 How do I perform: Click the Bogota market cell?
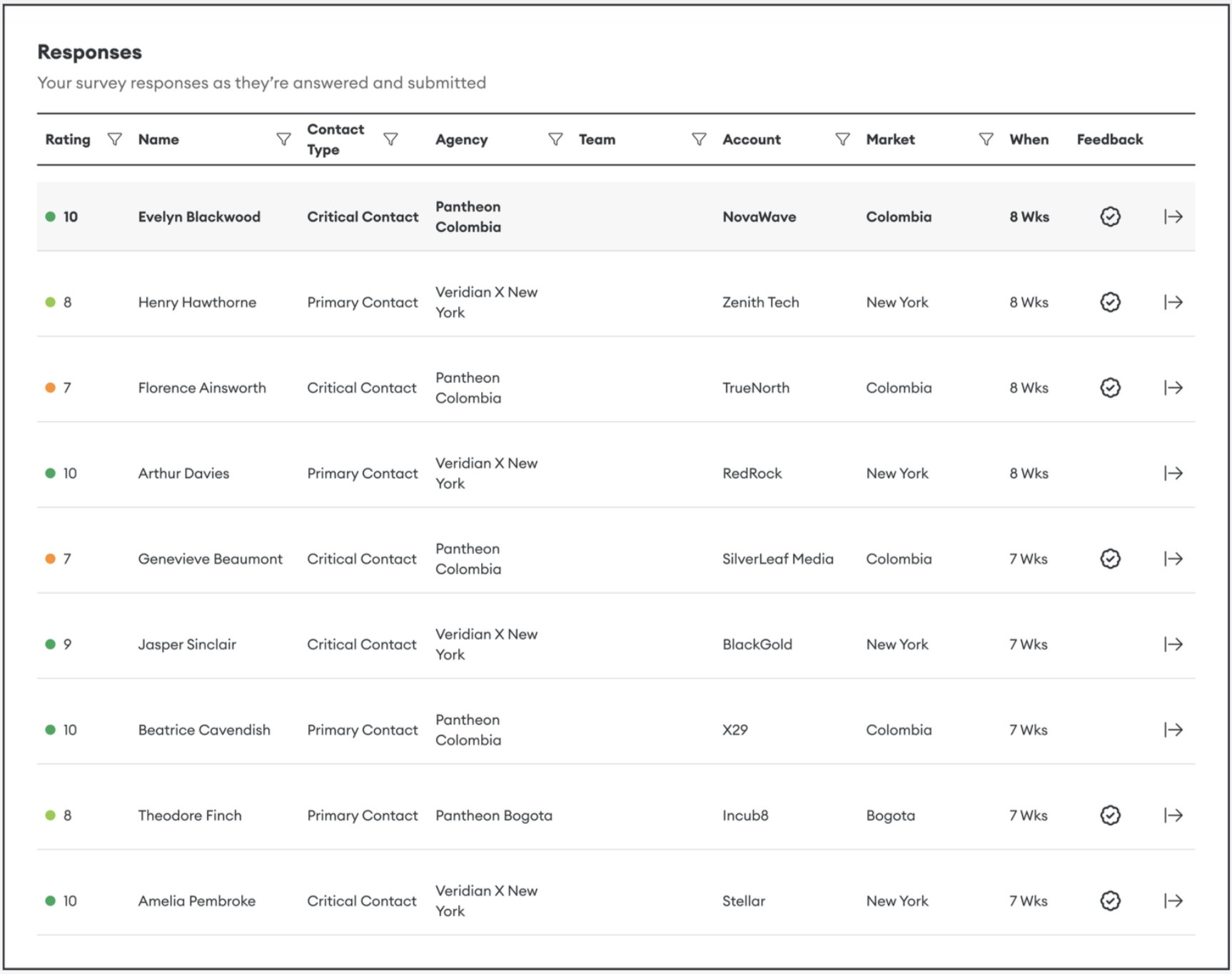890,815
